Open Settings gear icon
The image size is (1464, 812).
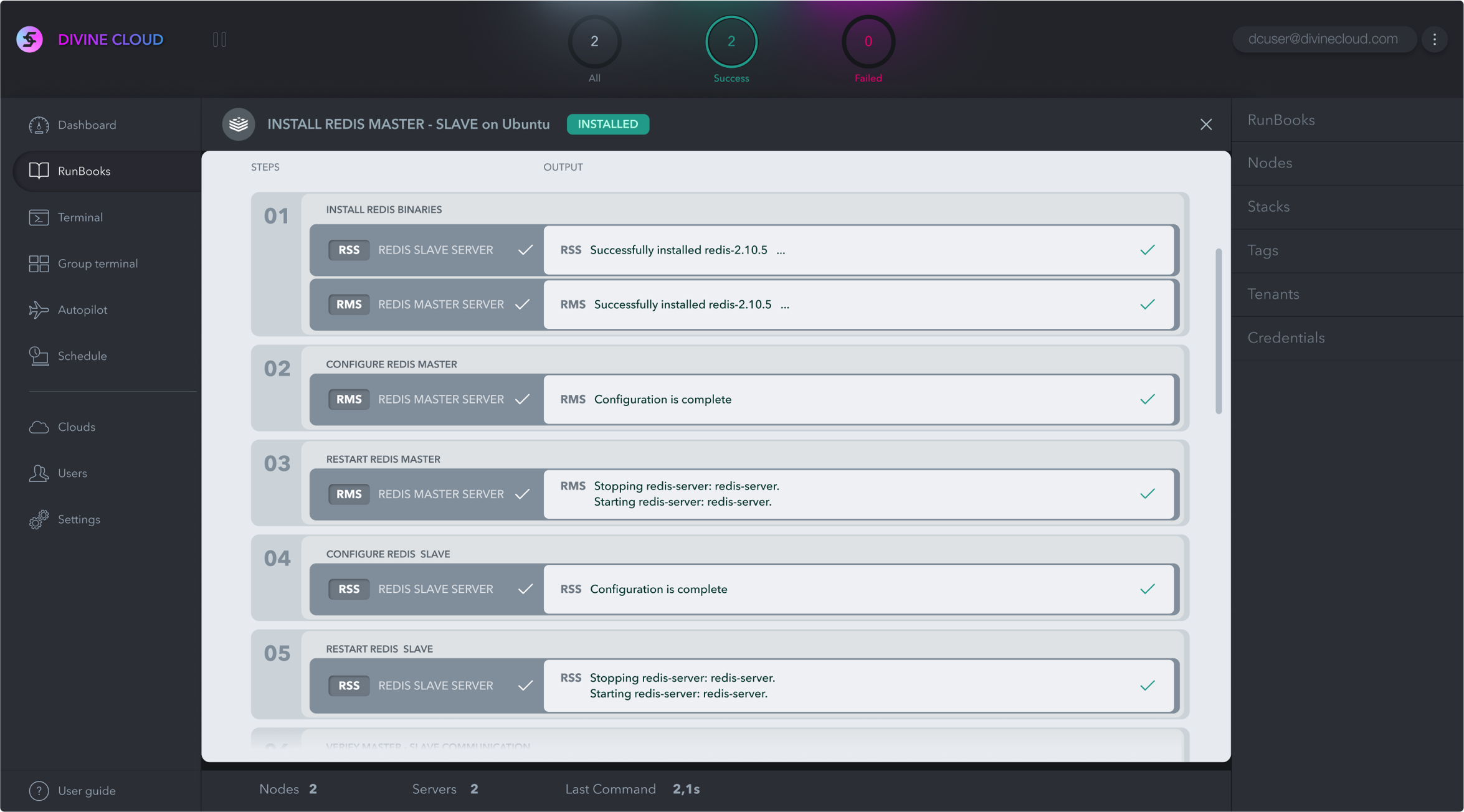click(x=39, y=519)
